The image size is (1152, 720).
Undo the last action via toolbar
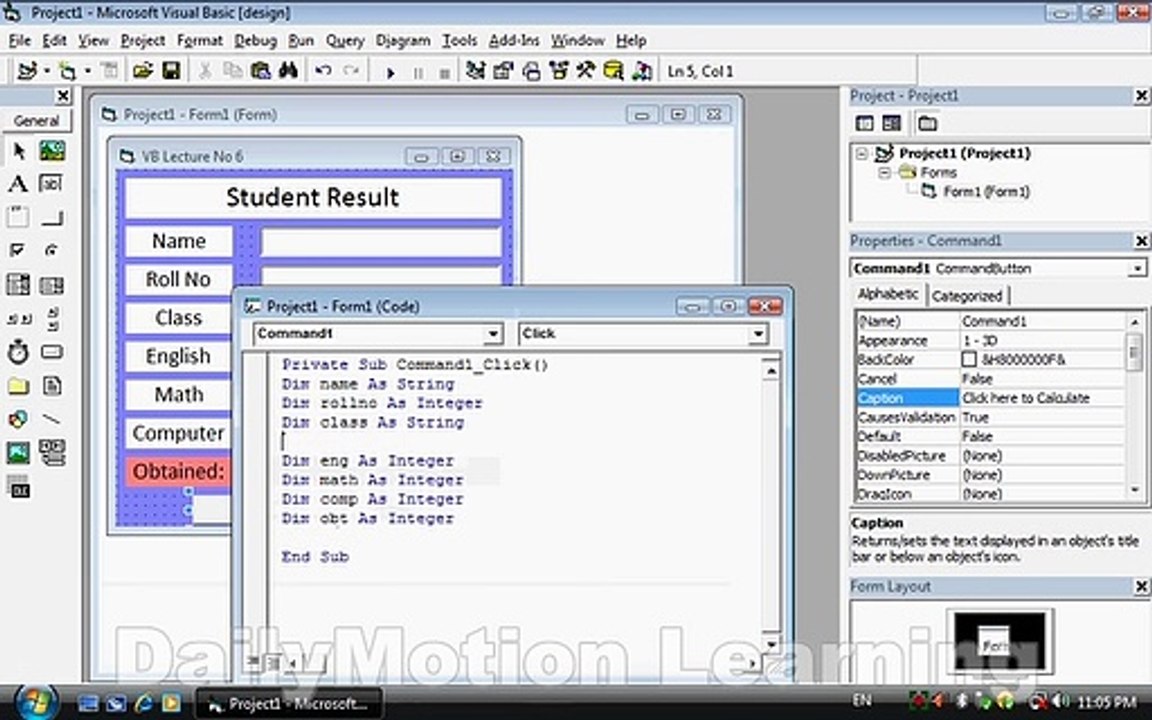[323, 71]
